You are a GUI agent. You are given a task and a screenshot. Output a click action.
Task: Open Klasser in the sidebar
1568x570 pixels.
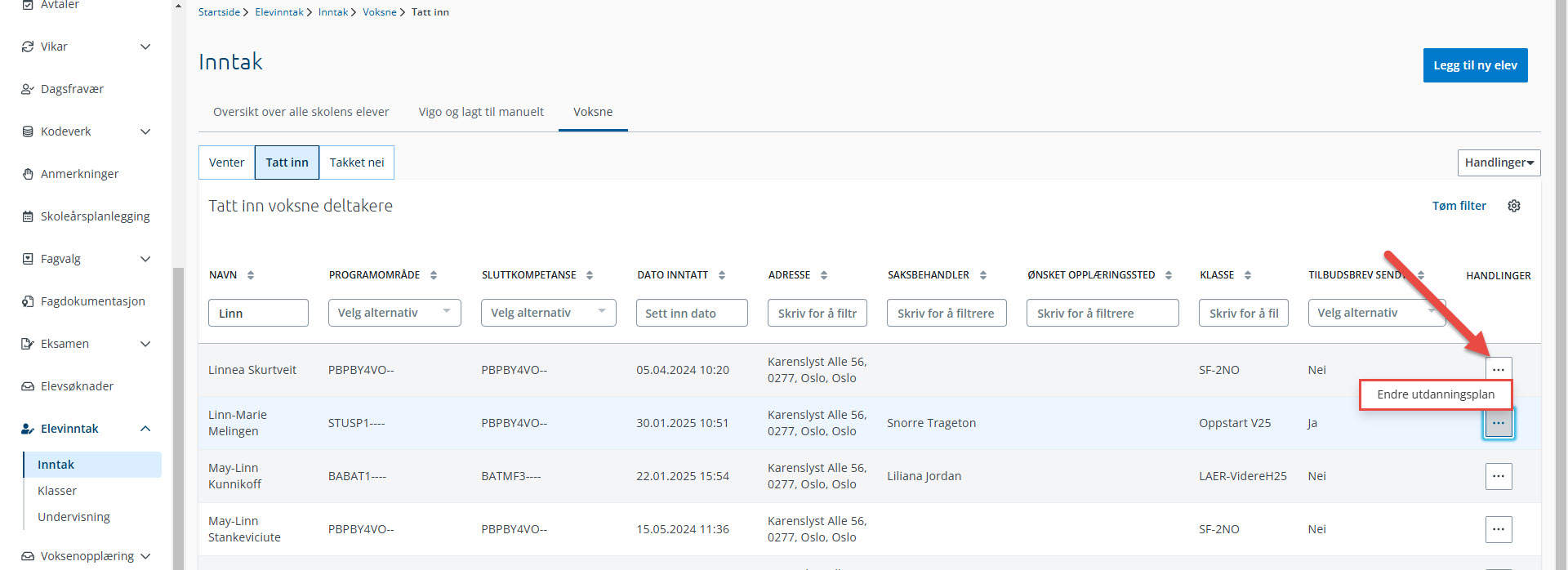point(57,491)
